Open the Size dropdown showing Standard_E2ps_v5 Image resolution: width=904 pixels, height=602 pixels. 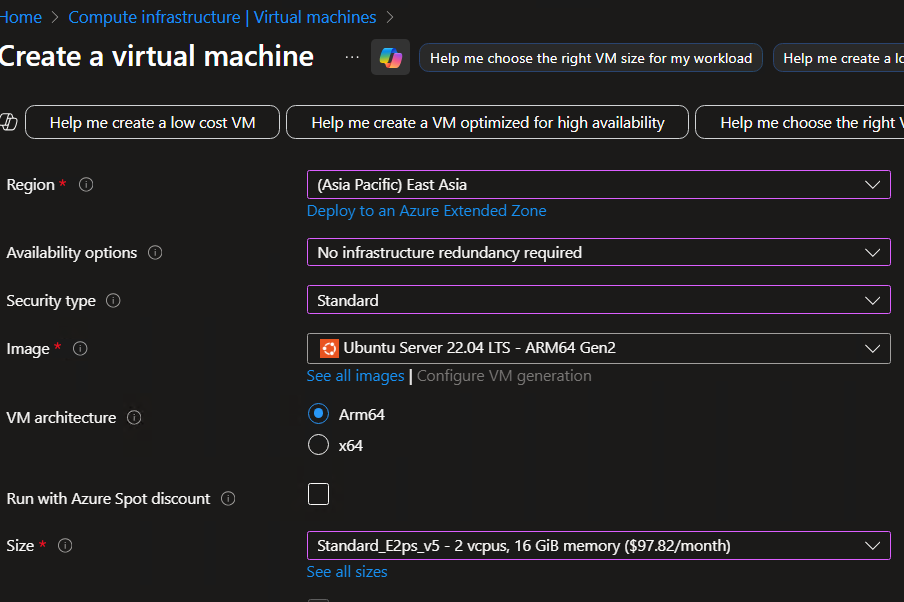coord(598,545)
